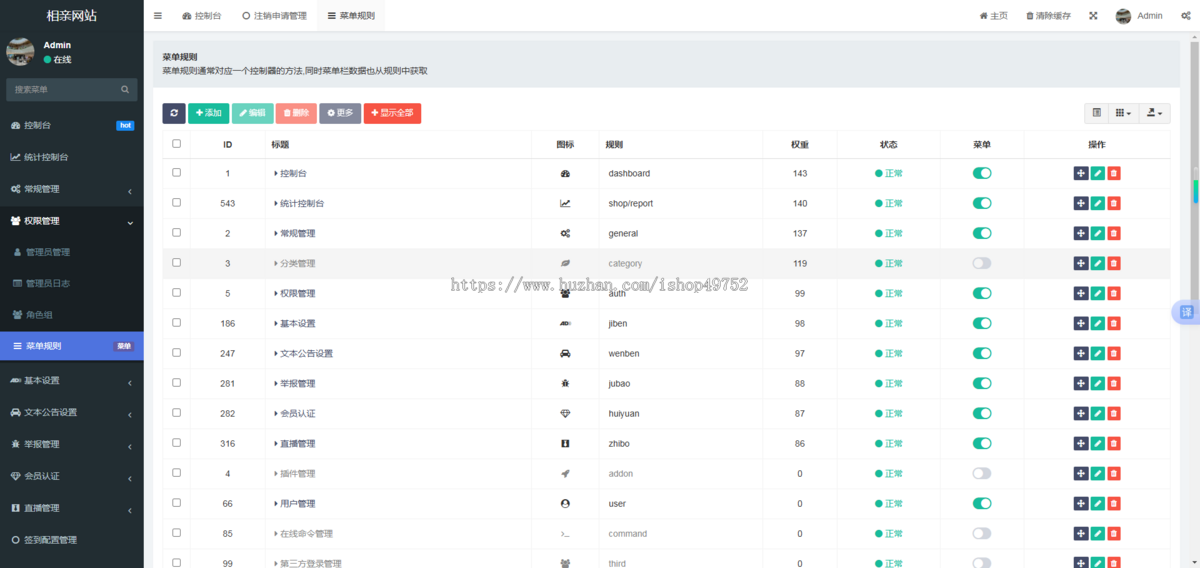Click the search magnifier in sidebar
Image resolution: width=1200 pixels, height=568 pixels.
coord(125,89)
